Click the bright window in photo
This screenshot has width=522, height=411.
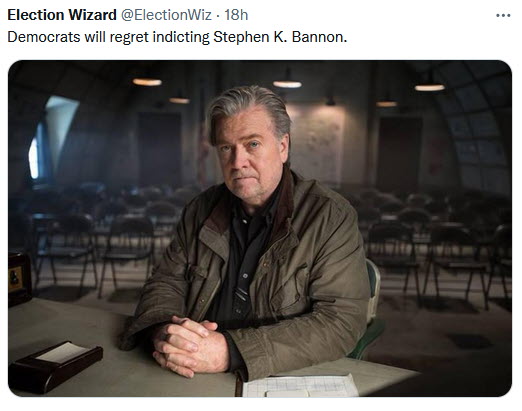click(x=53, y=137)
